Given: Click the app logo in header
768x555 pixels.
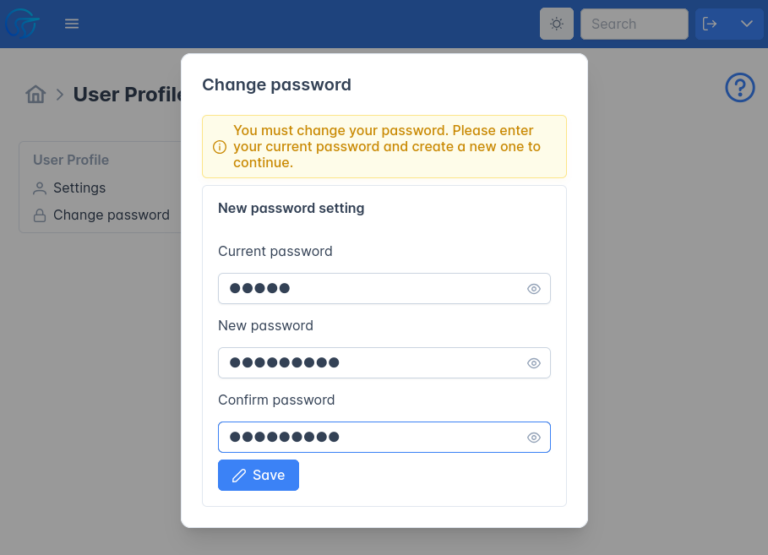Looking at the screenshot, I should pos(22,24).
